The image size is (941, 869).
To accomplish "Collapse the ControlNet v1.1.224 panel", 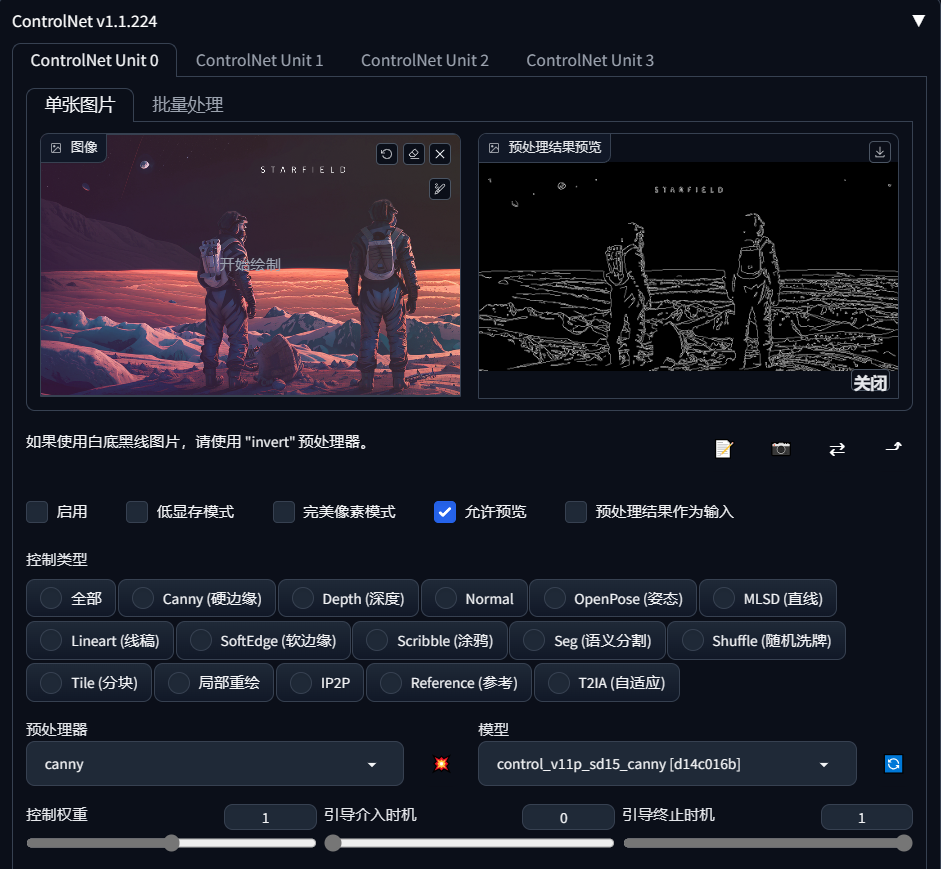I will click(x=918, y=21).
